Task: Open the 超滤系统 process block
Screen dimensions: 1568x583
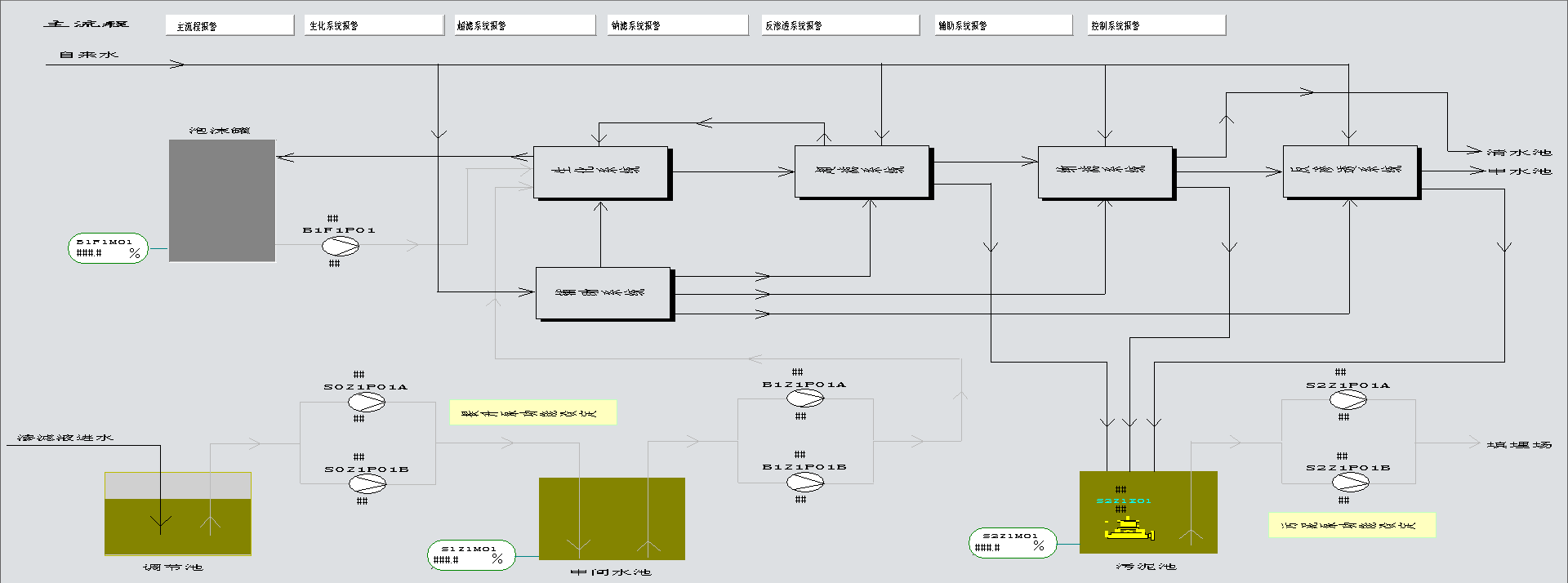Action: 862,171
